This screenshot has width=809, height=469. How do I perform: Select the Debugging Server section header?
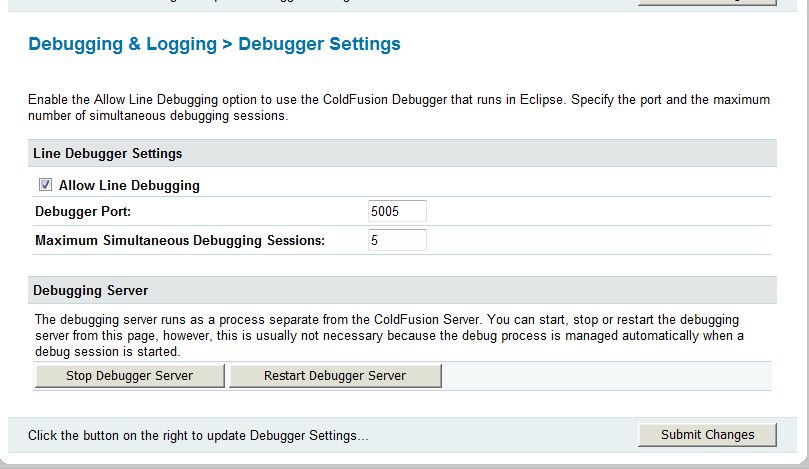click(91, 290)
